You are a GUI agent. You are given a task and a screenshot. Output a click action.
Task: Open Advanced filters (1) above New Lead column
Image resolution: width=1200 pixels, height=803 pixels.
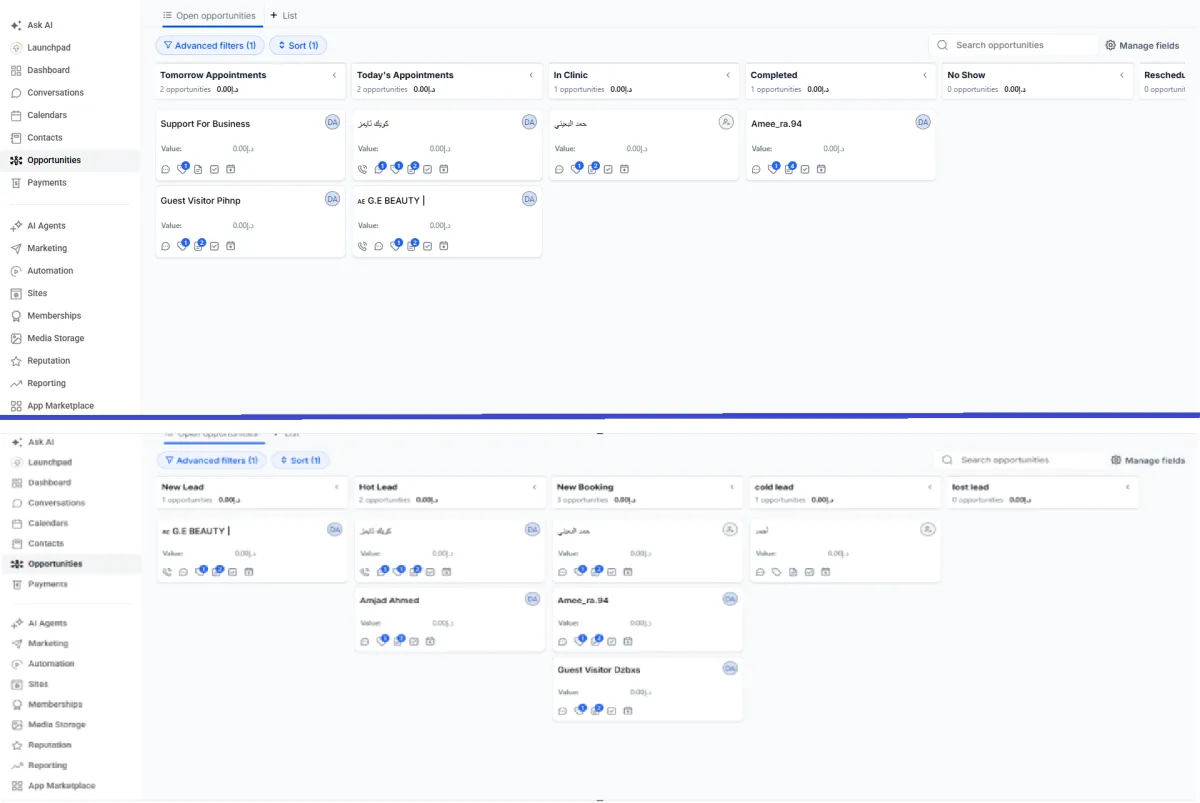tap(212, 461)
